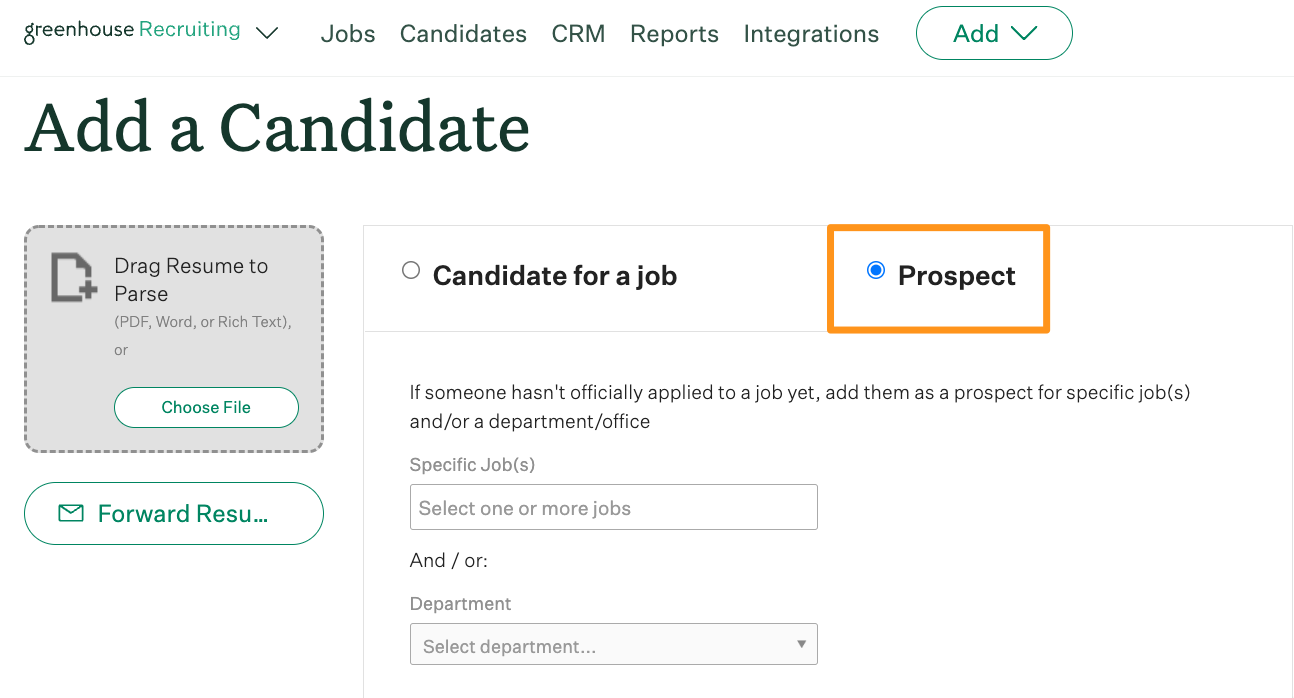1294x698 pixels.
Task: Select the Candidate for a job radio
Action: point(411,271)
